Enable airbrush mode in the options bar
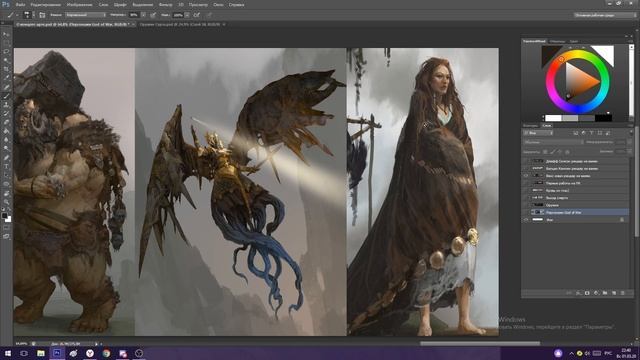This screenshot has width=640, height=360. point(196,15)
